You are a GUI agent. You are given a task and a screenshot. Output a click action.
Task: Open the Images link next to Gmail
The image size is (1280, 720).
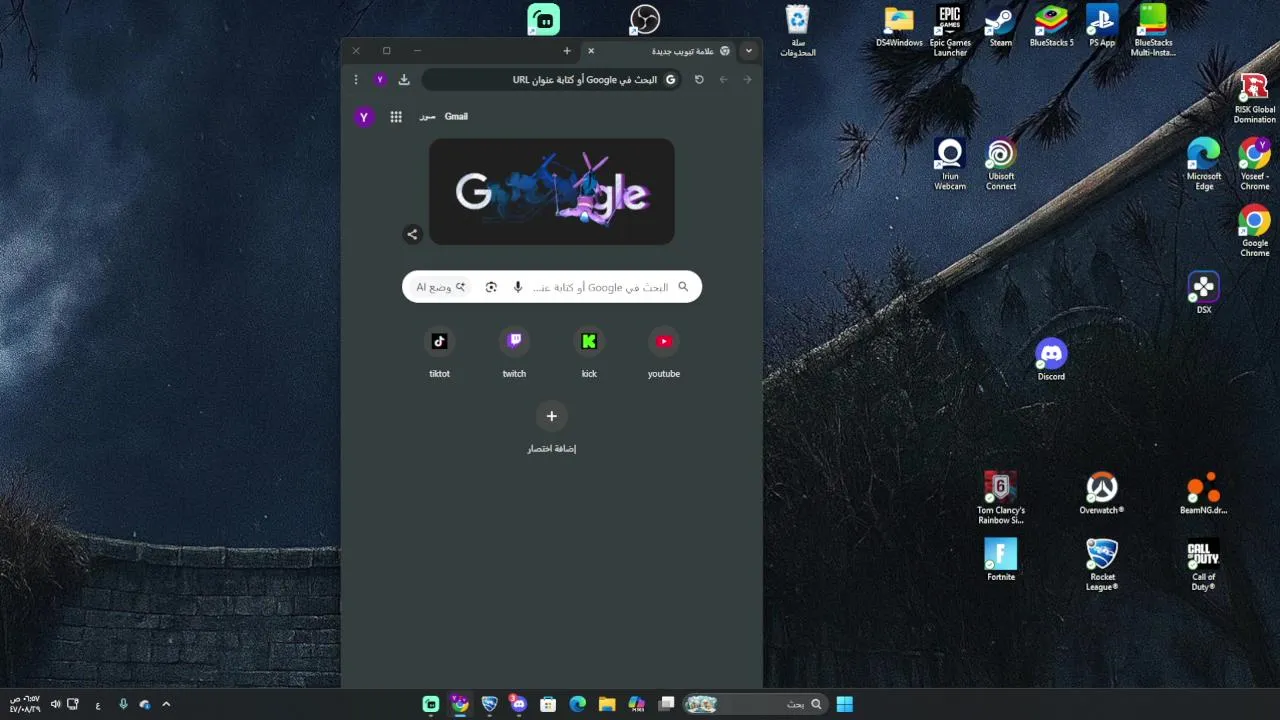click(x=427, y=117)
